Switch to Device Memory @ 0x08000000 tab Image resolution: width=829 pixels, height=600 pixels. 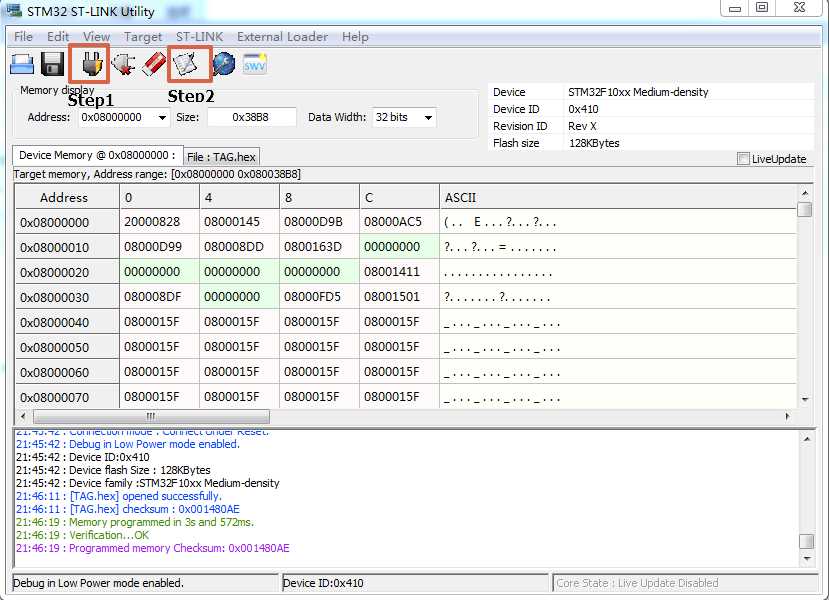coord(97,155)
